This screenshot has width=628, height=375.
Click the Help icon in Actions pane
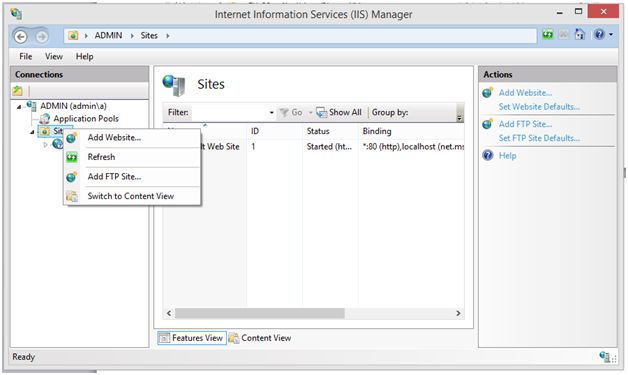tap(488, 155)
